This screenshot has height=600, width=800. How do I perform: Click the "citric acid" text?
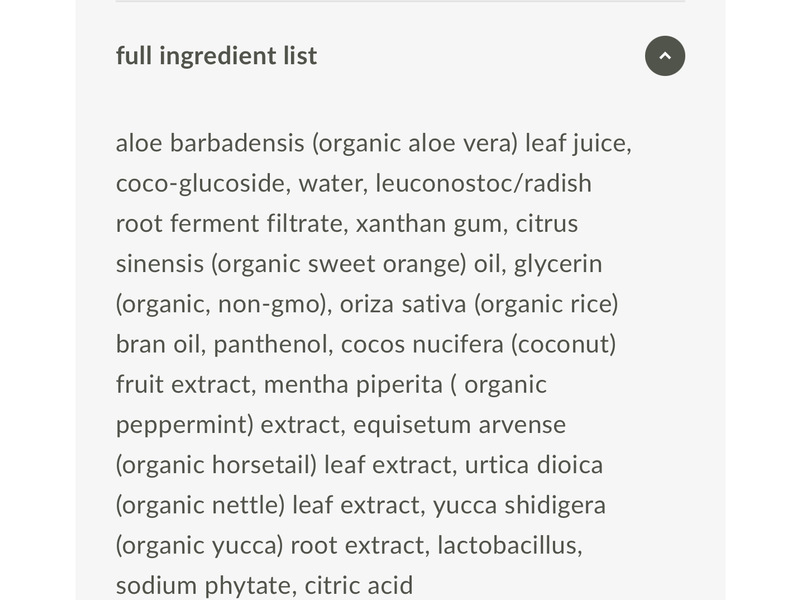click(359, 586)
